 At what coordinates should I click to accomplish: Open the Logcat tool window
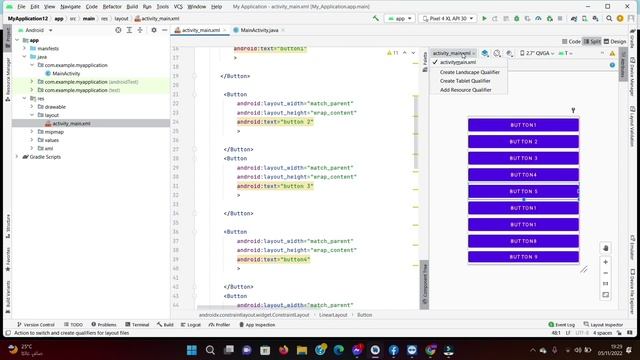191,325
